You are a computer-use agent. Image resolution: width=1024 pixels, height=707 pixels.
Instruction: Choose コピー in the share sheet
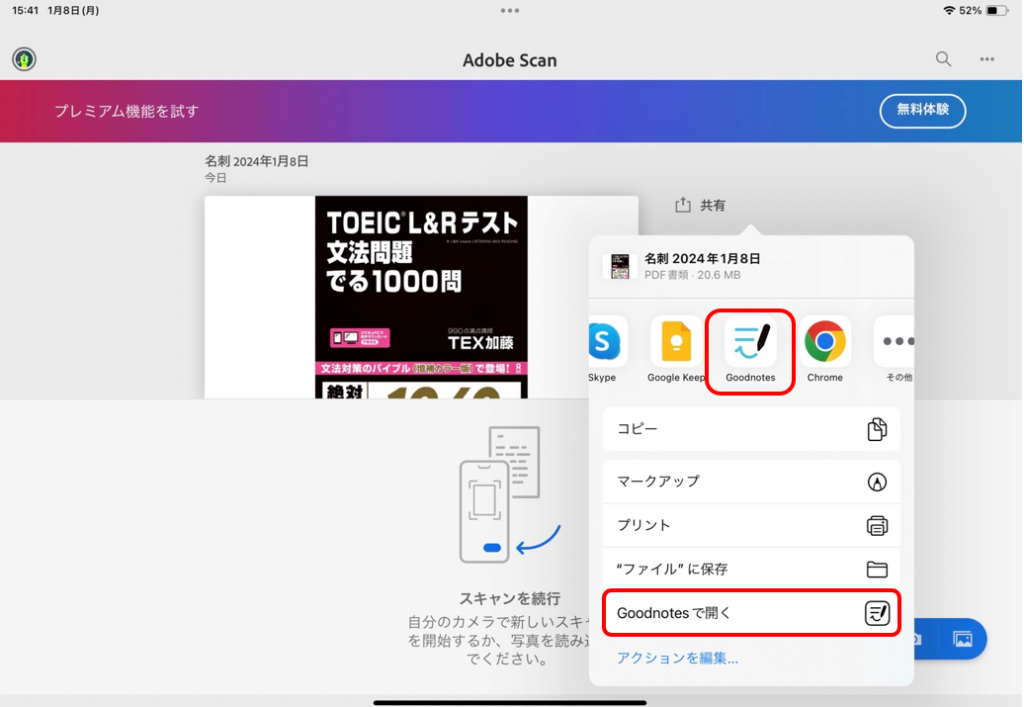[751, 430]
